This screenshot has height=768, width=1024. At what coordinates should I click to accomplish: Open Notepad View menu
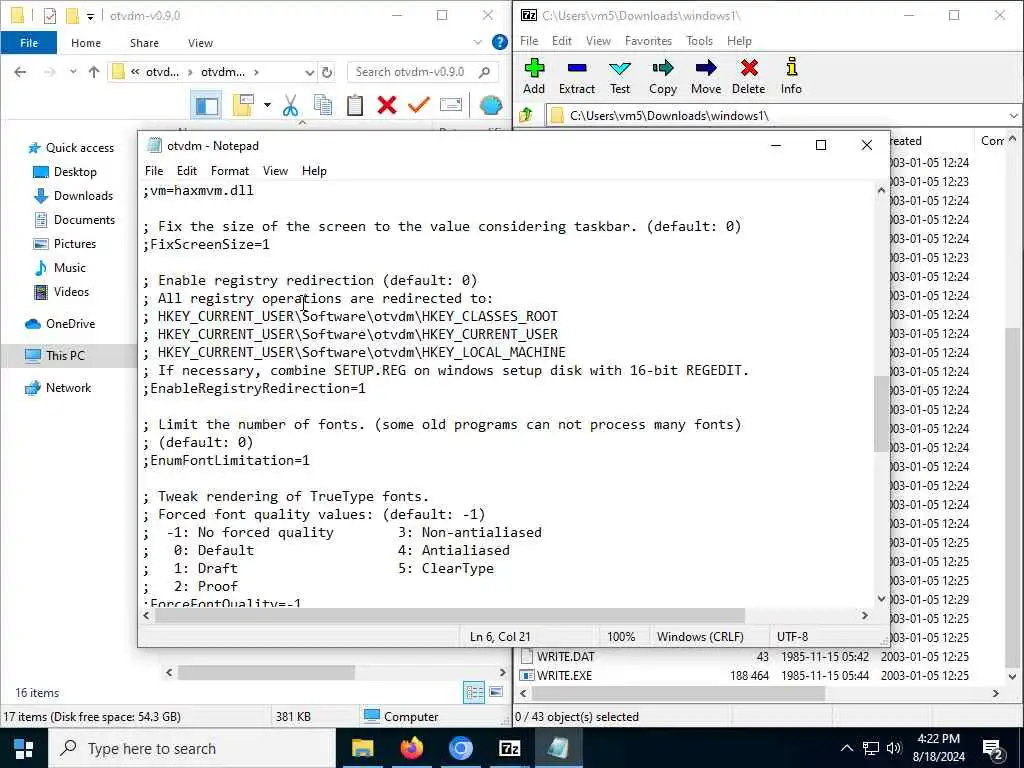pyautogui.click(x=276, y=170)
